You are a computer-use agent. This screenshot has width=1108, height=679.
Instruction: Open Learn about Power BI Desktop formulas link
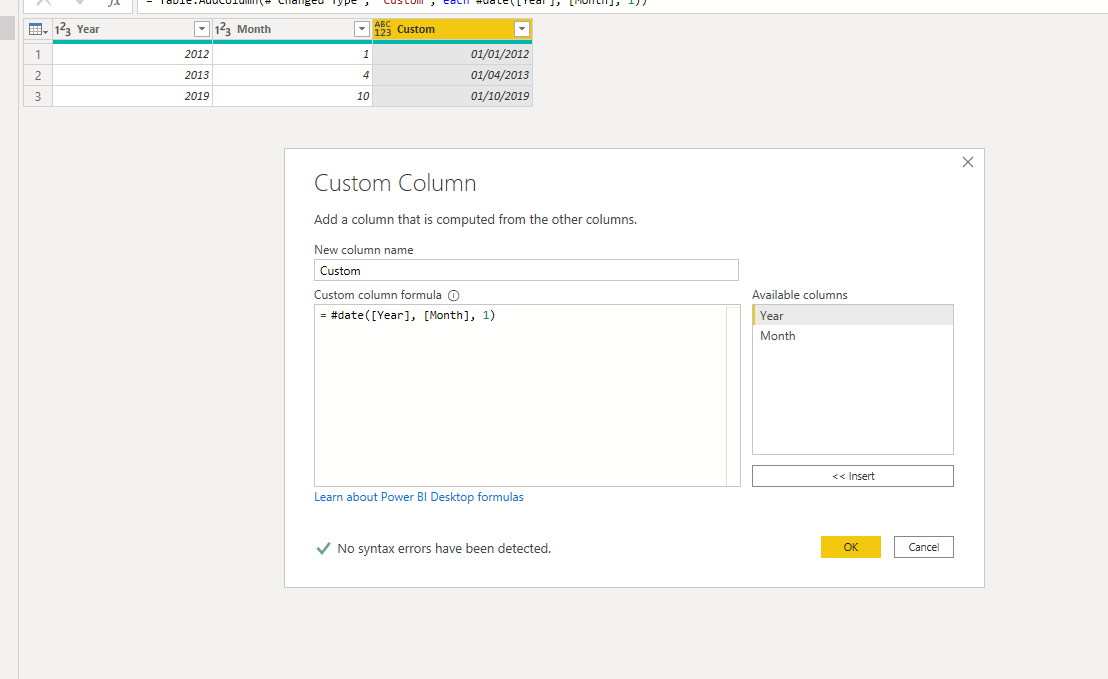pos(418,497)
